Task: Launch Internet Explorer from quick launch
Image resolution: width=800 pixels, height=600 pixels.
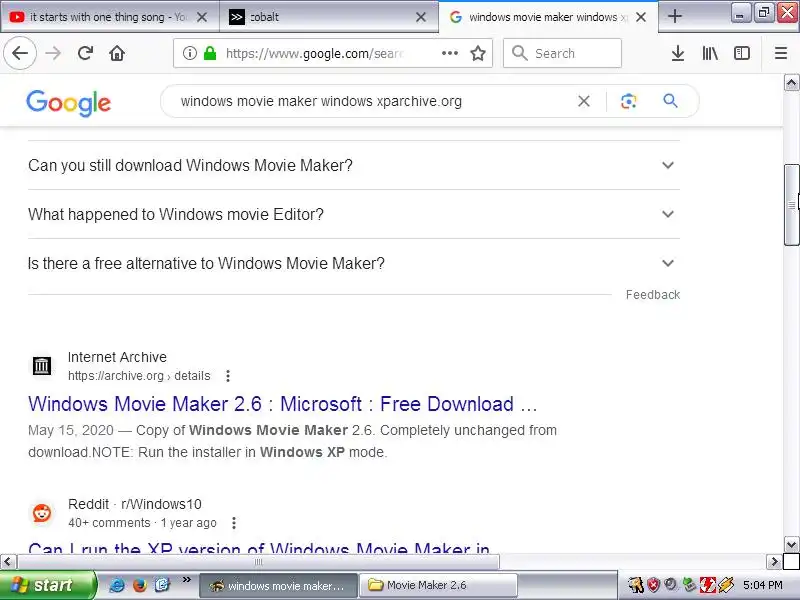Action: [x=117, y=585]
